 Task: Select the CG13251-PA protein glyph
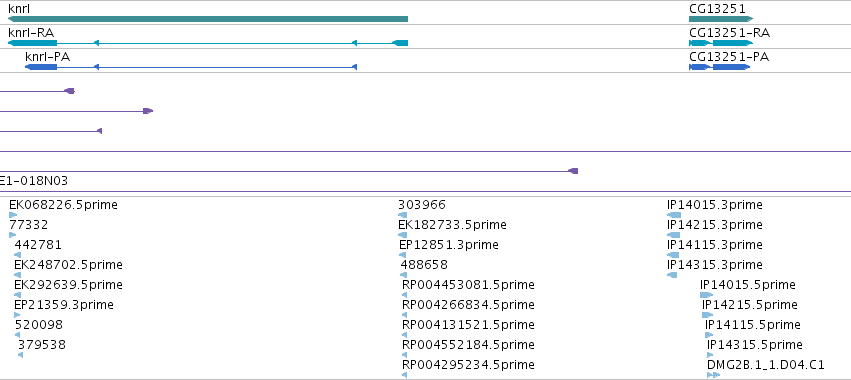coord(720,67)
